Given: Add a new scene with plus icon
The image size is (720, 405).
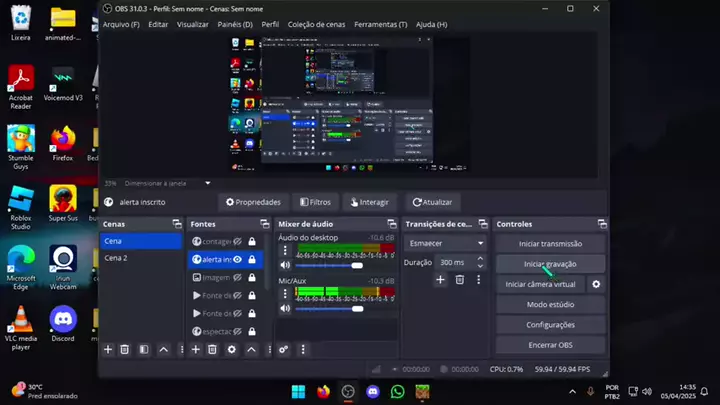Looking at the screenshot, I should pyautogui.click(x=108, y=349).
